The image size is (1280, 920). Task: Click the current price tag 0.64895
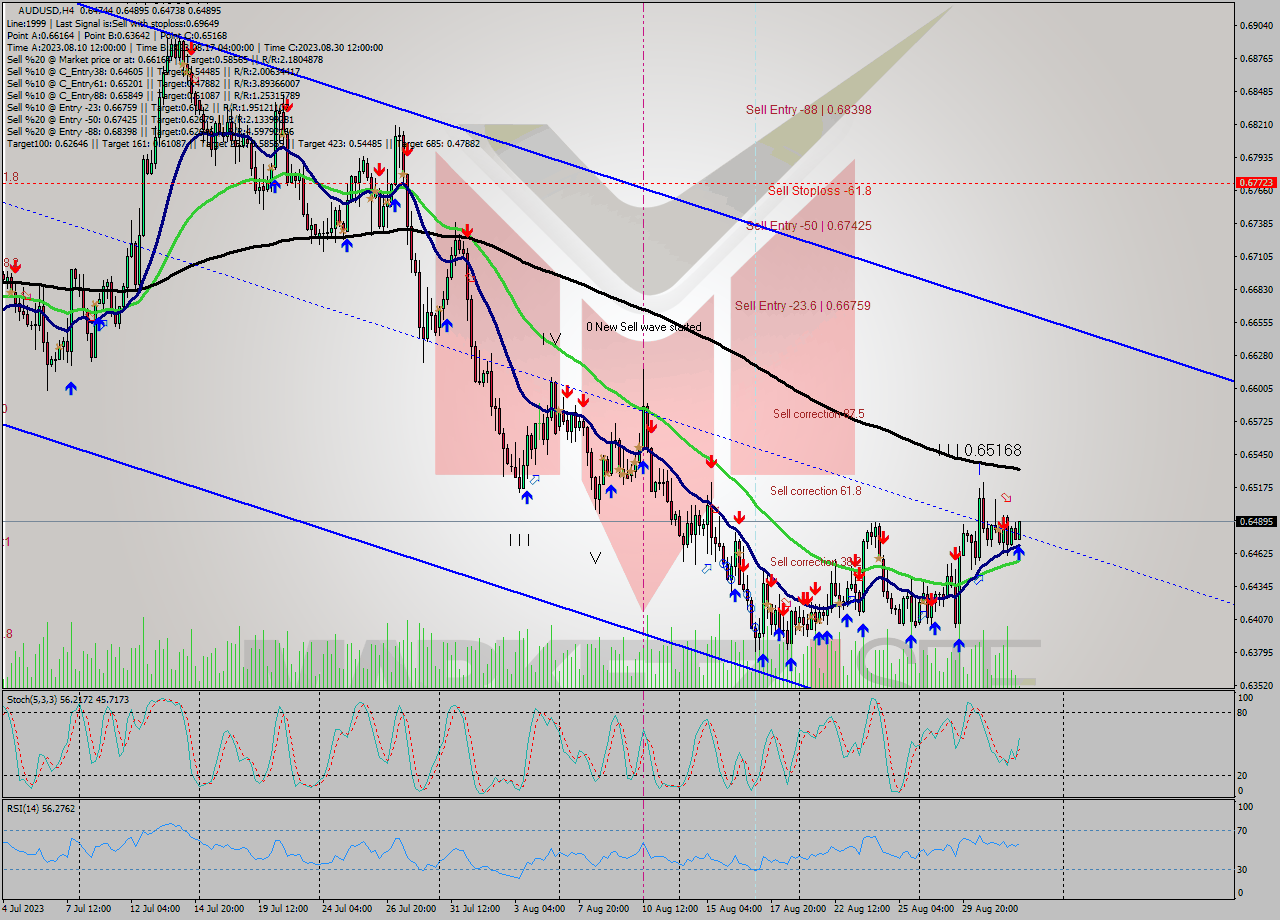(1255, 521)
